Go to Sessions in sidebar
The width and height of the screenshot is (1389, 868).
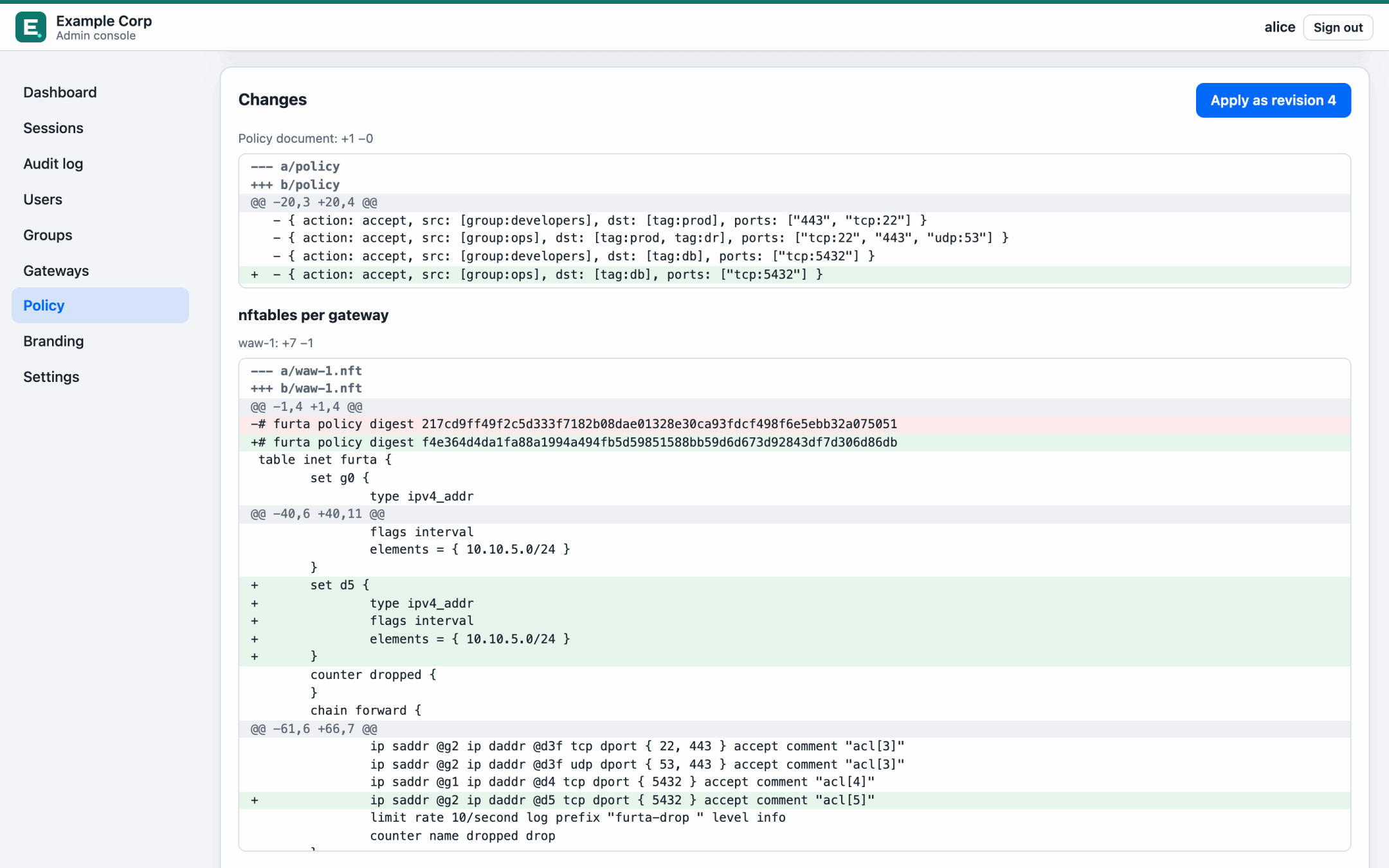tap(100, 128)
